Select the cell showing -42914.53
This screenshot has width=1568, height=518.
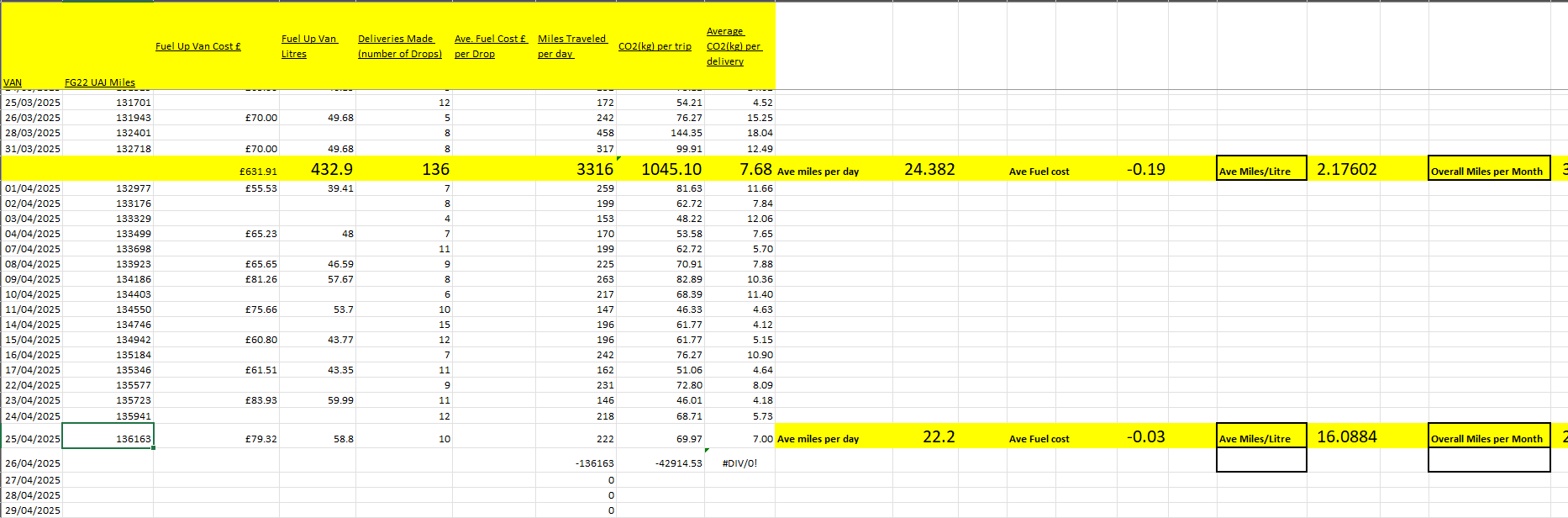tap(678, 463)
